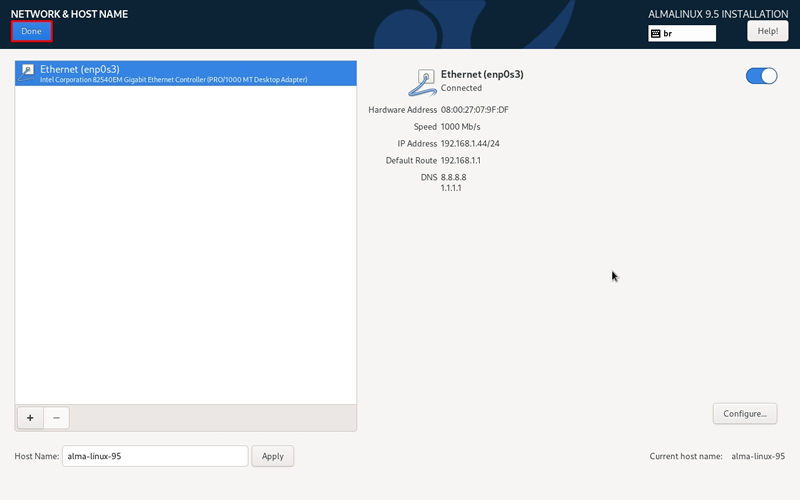Open the Configure... dialog
This screenshot has height=500, width=800.
coord(745,414)
